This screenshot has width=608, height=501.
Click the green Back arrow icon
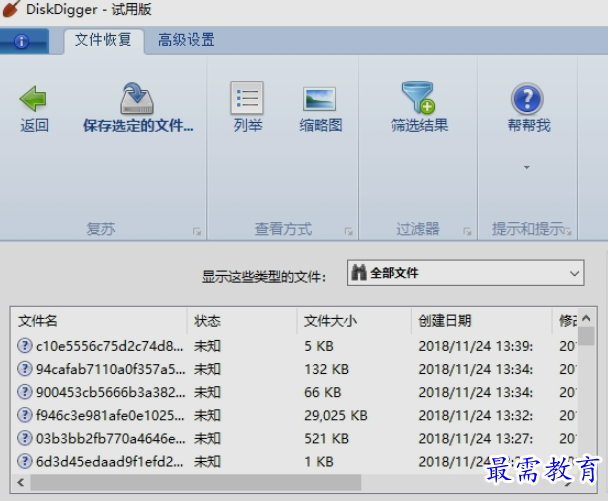click(x=33, y=98)
